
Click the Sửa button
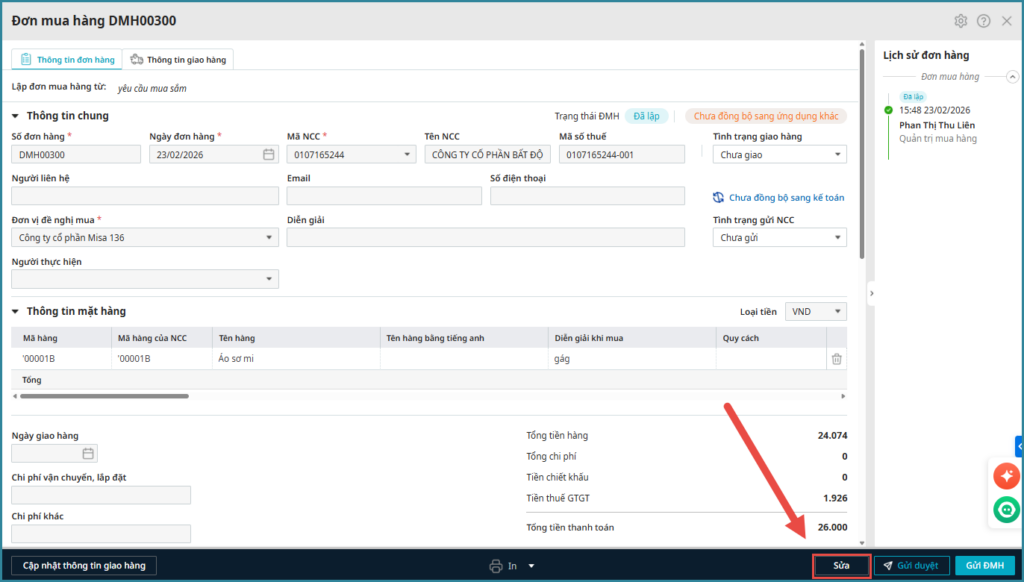coord(841,566)
